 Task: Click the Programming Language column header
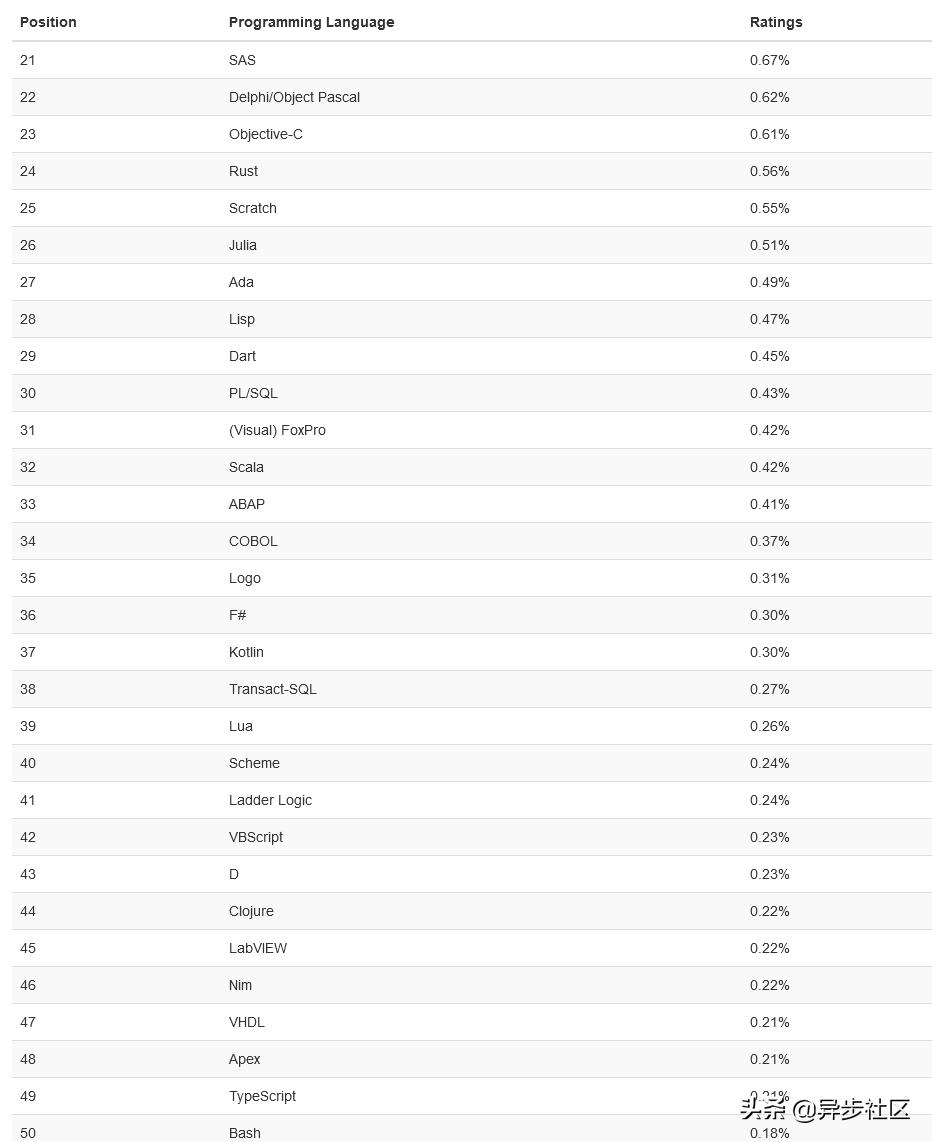pos(311,22)
